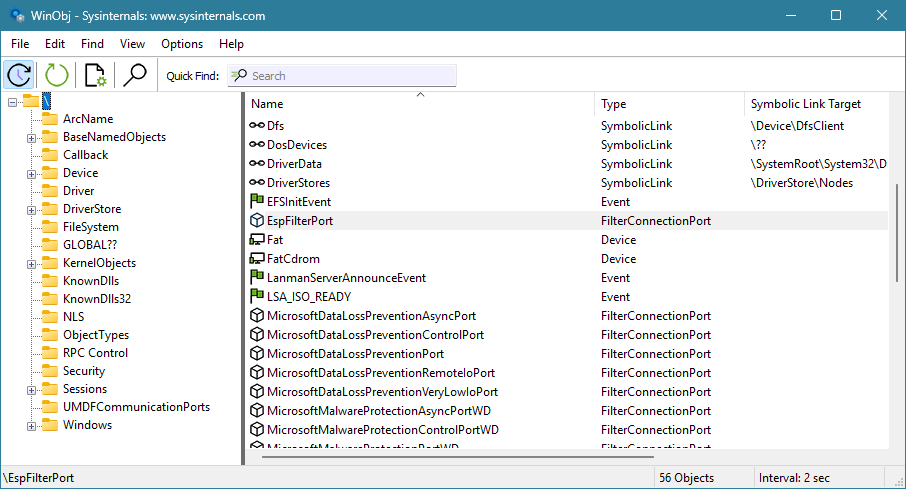Click the \DriverStore\Nodes link target cell
Image resolution: width=906 pixels, height=489 pixels.
tap(801, 183)
